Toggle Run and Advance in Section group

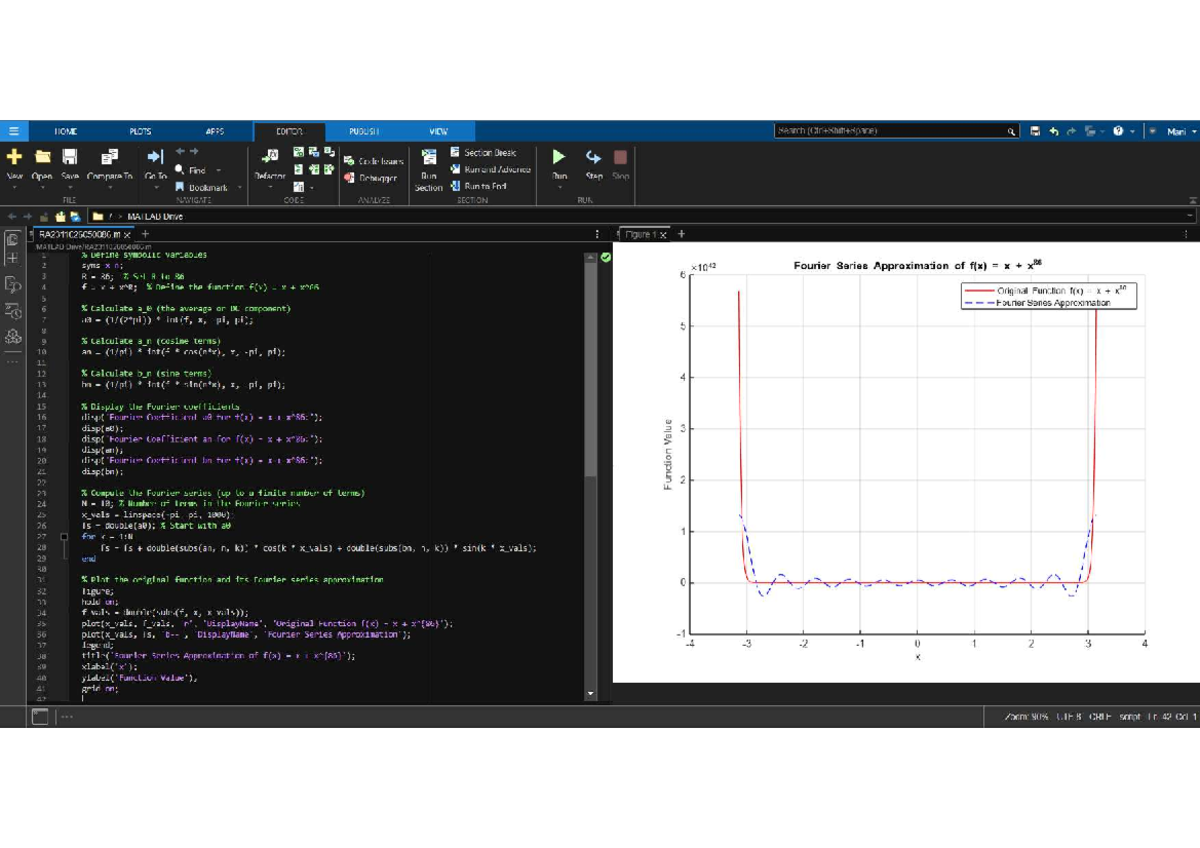pyautogui.click(x=490, y=170)
